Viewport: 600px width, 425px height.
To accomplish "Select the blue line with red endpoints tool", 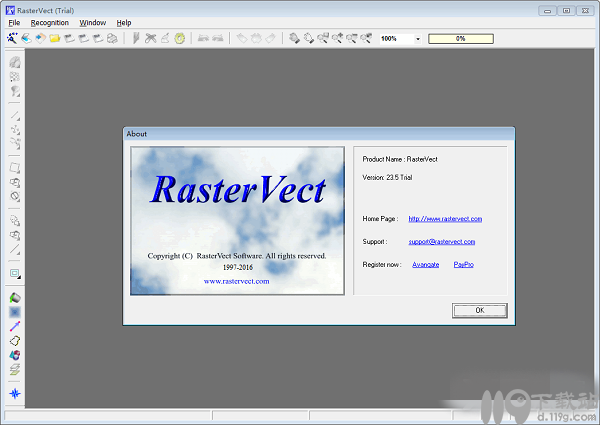I will (15, 326).
